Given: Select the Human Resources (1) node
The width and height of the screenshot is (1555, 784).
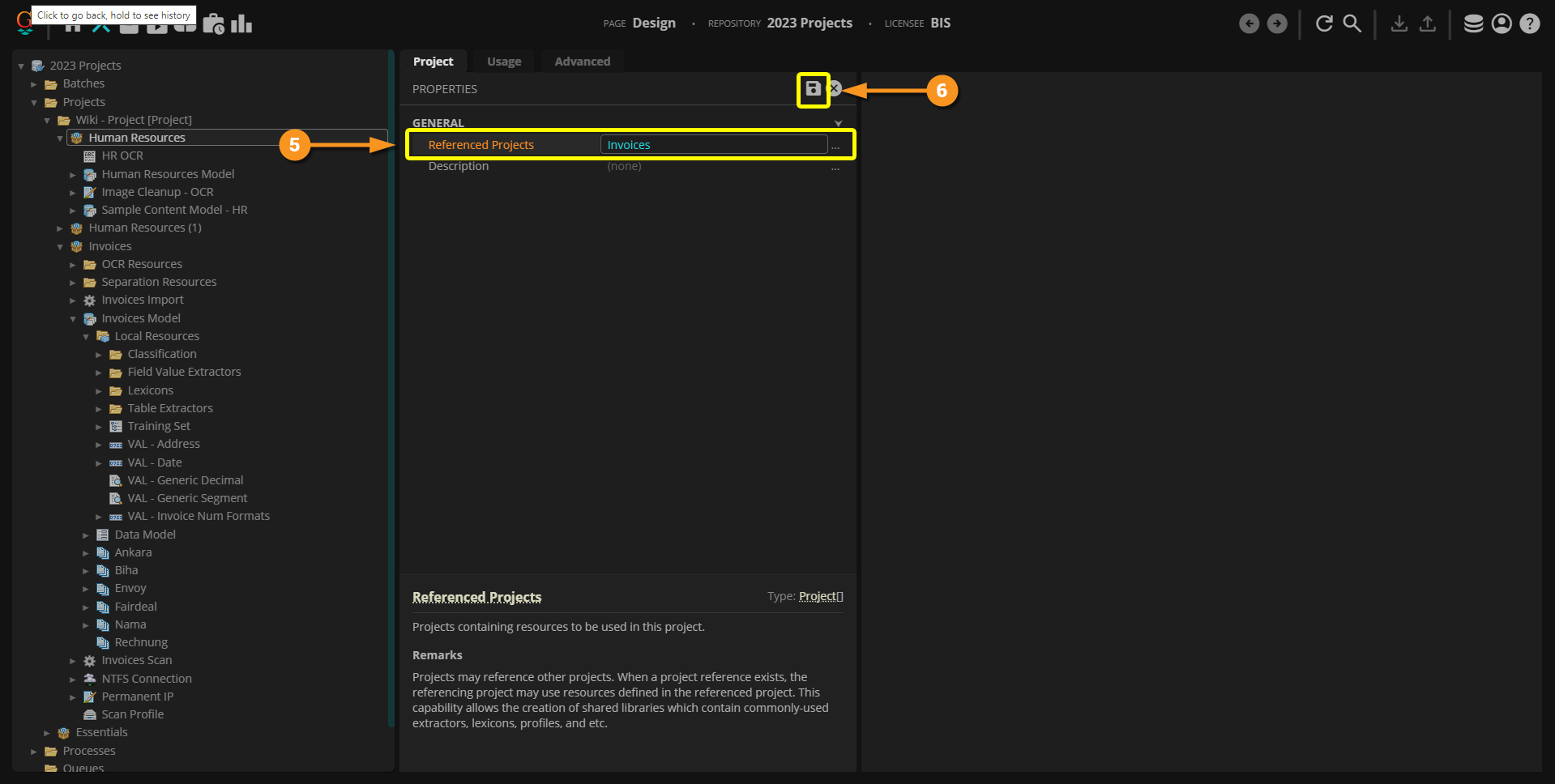Looking at the screenshot, I should click(145, 228).
